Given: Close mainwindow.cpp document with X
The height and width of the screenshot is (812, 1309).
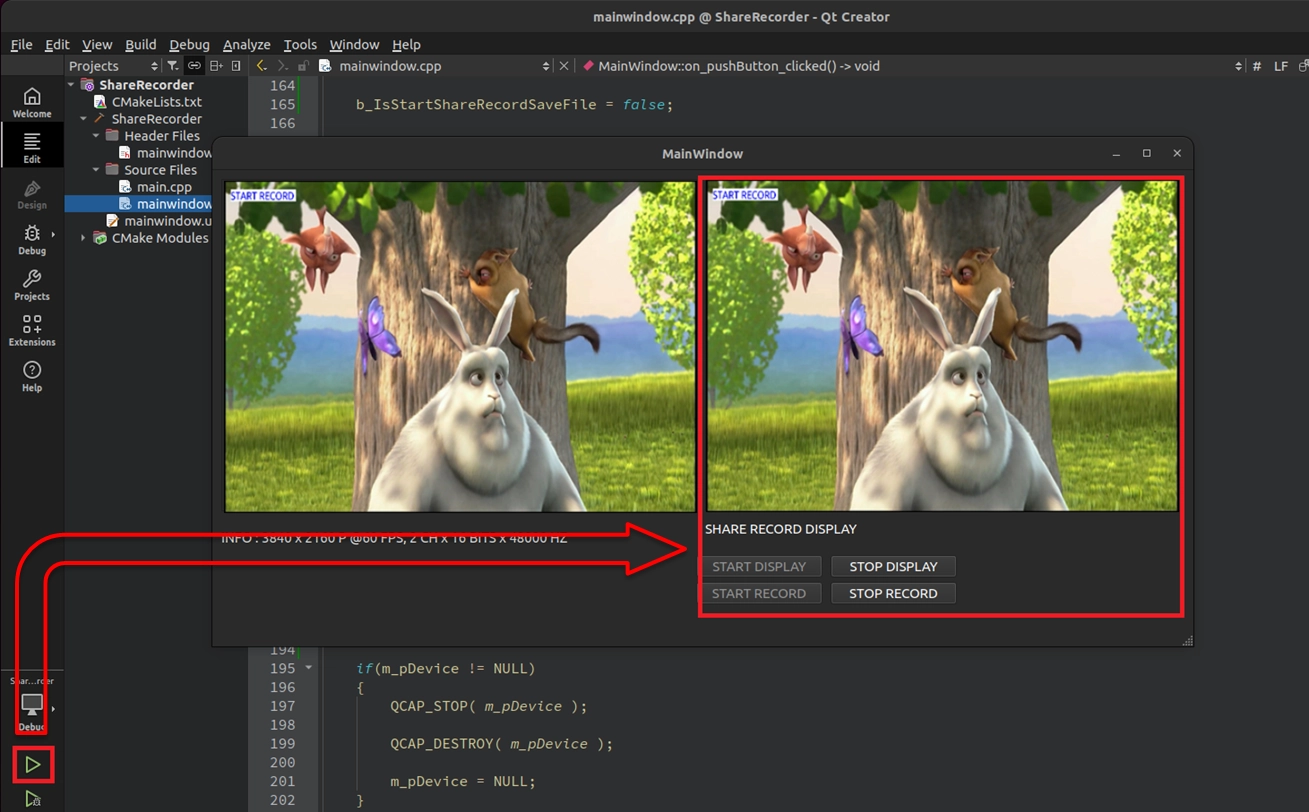Looking at the screenshot, I should point(564,66).
